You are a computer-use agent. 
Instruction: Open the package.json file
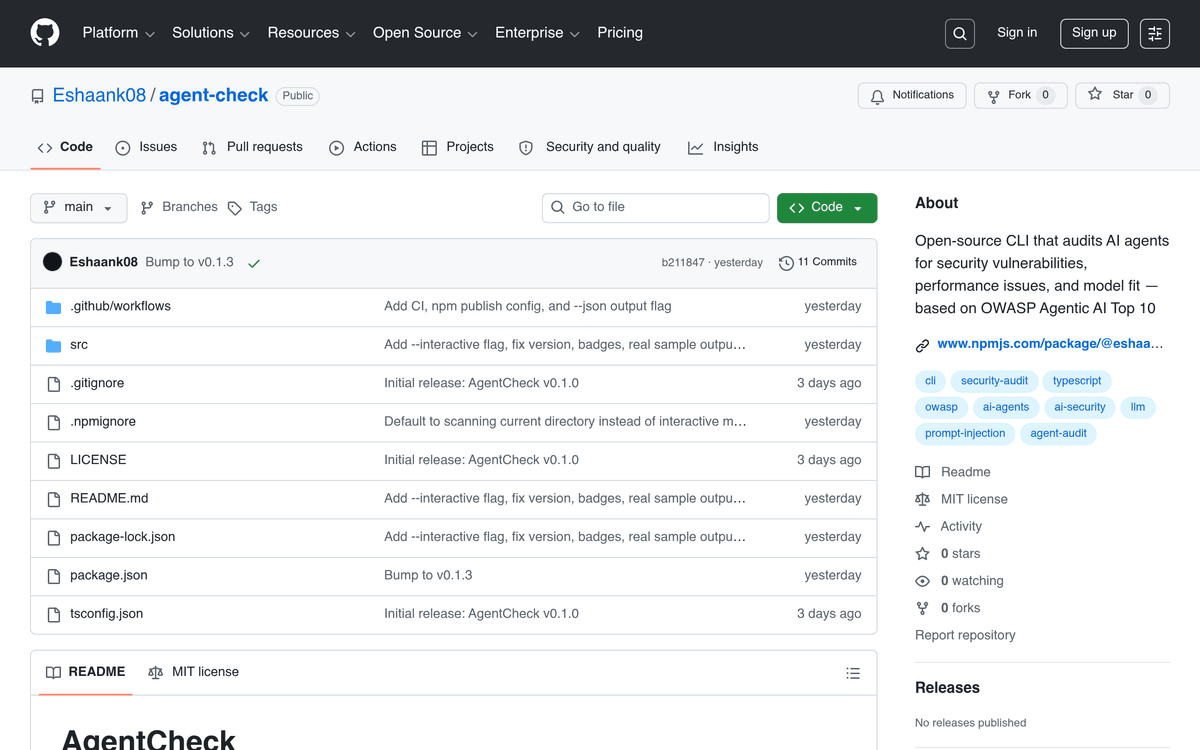109,576
